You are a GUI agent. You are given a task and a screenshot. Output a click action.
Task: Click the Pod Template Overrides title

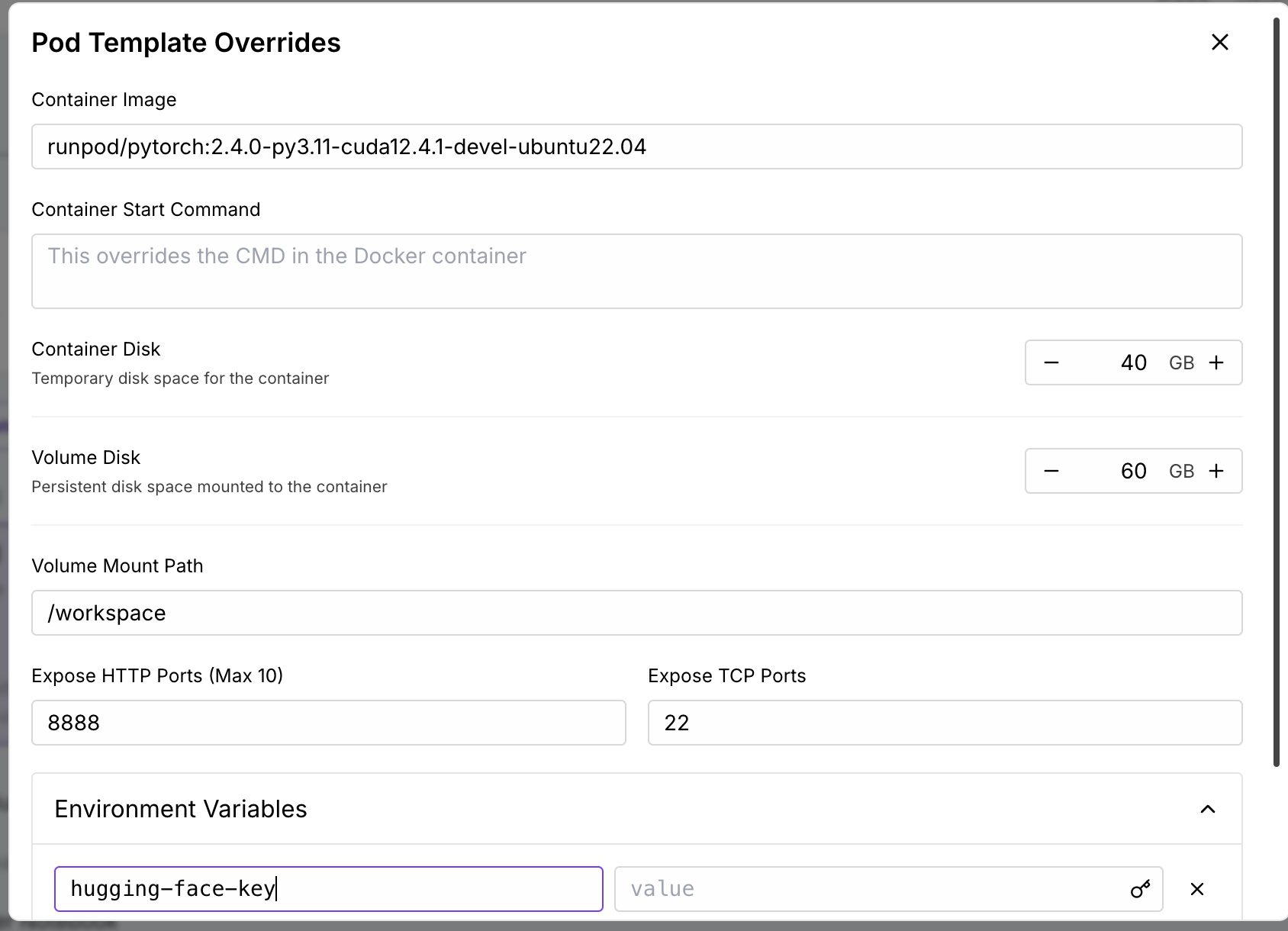pyautogui.click(x=186, y=43)
